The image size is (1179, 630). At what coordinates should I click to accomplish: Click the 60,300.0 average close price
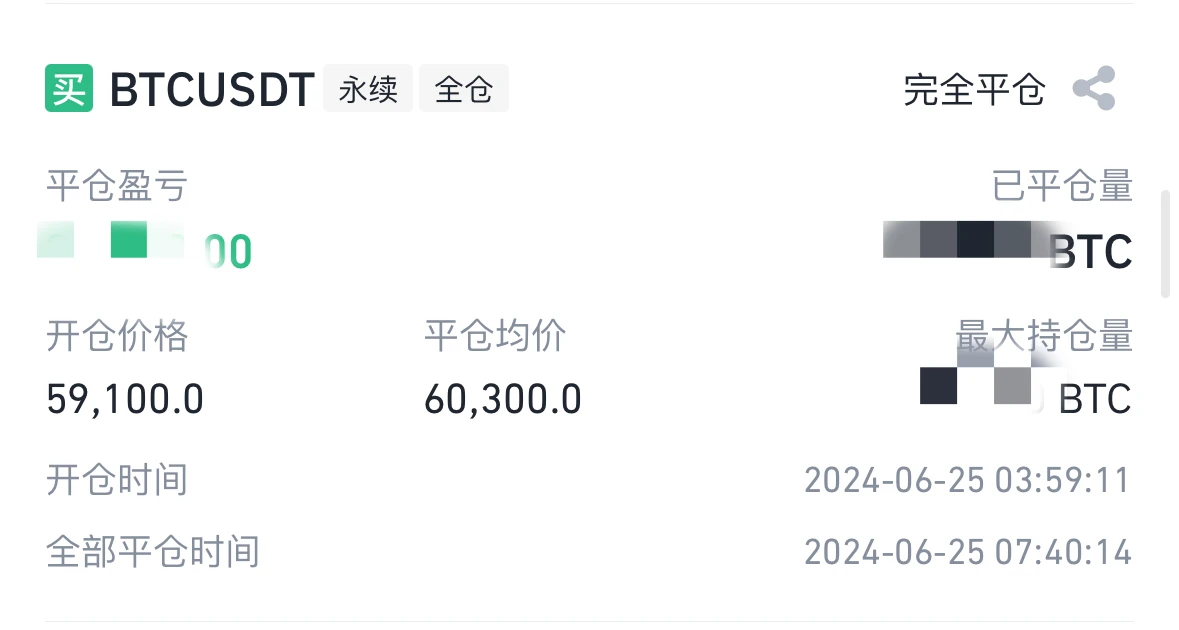click(x=503, y=400)
